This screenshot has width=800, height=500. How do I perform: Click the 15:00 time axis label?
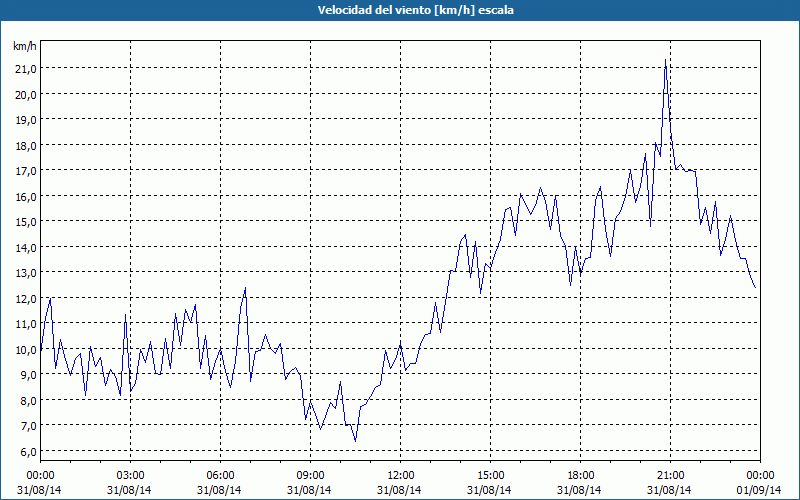(x=490, y=476)
